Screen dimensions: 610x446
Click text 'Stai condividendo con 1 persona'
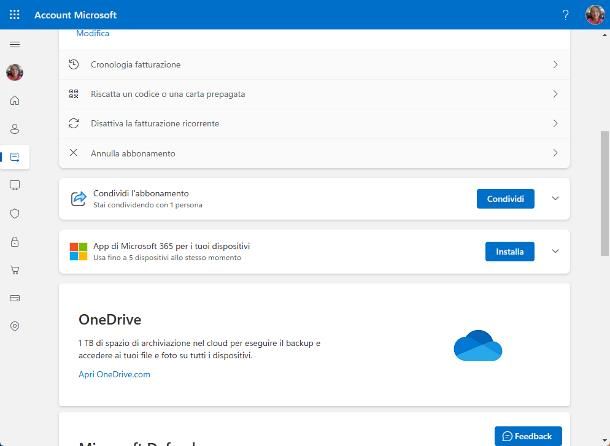point(148,205)
